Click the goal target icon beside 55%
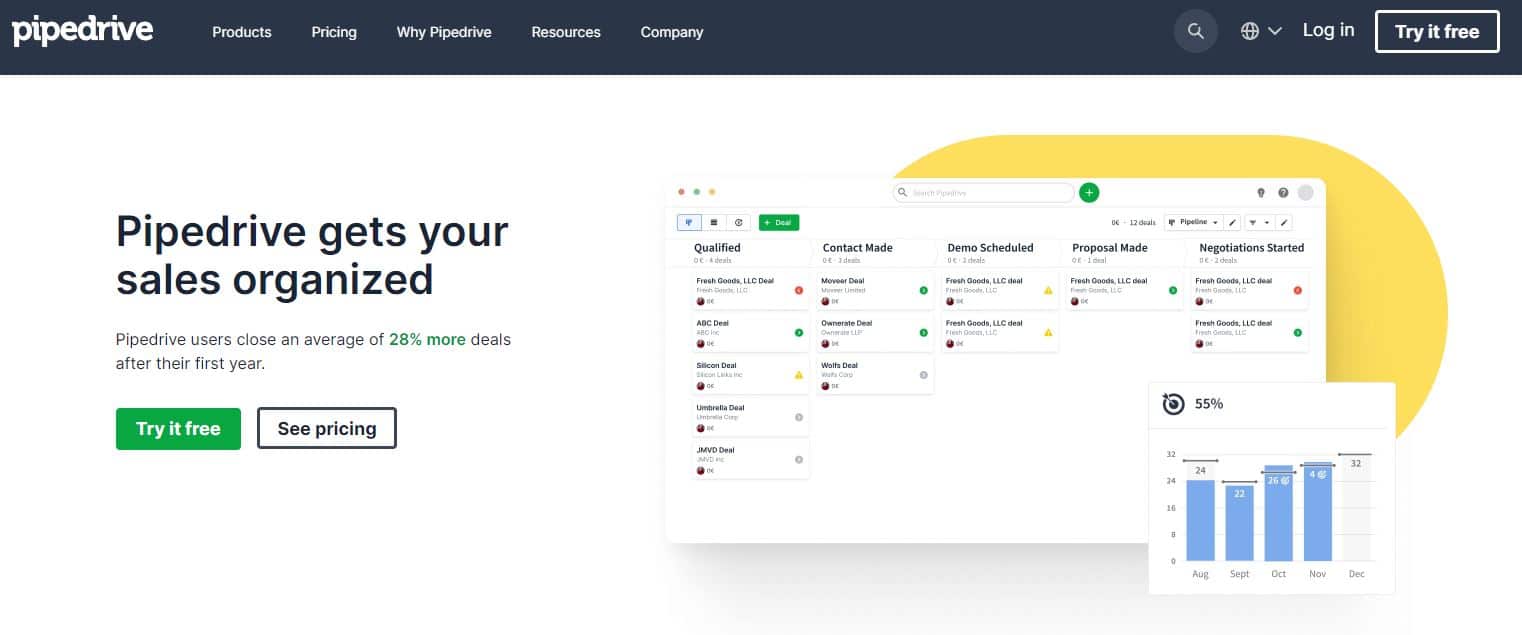Screen dimensions: 1522x635 tap(1174, 404)
